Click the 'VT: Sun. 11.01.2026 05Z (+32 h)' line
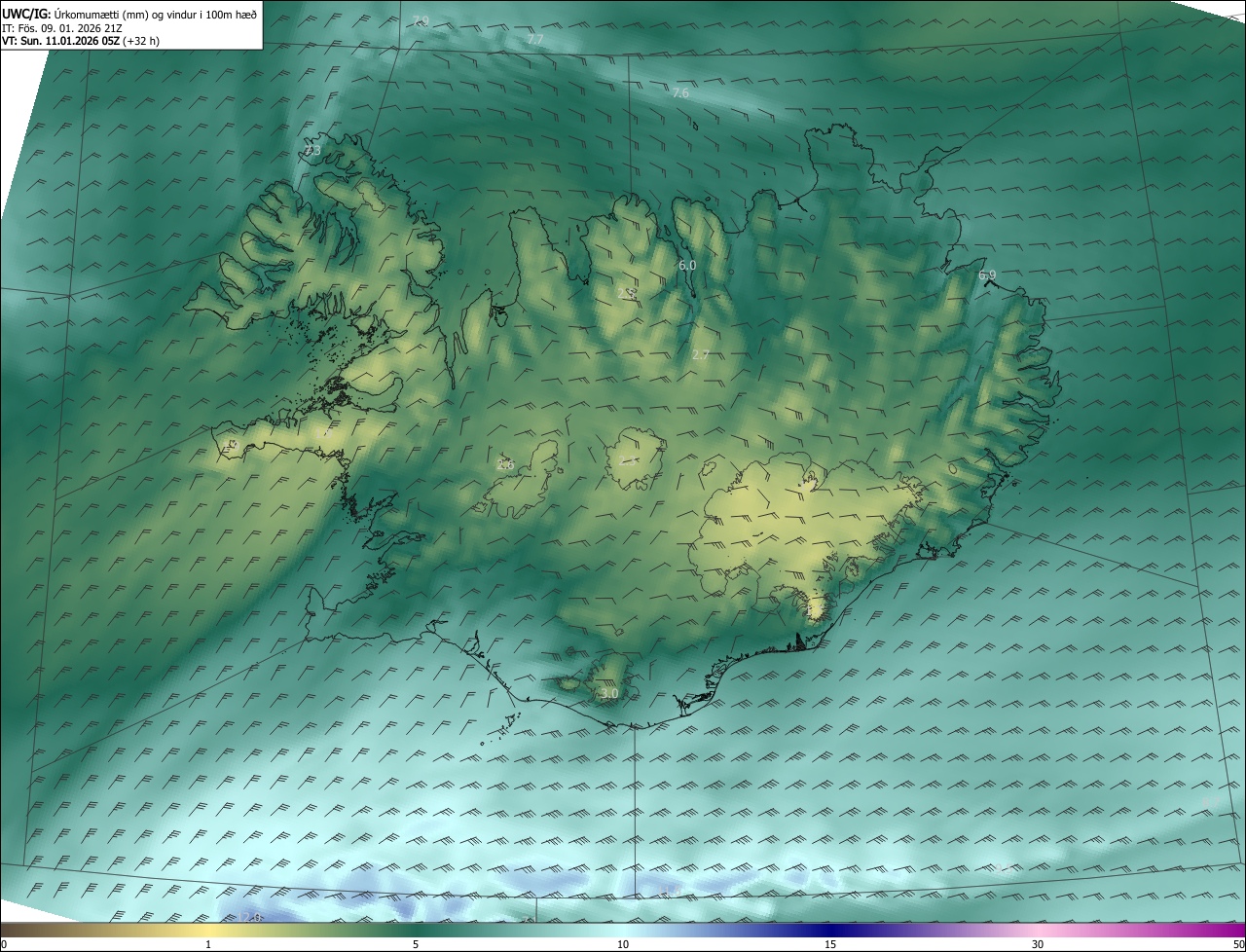 pos(81,41)
